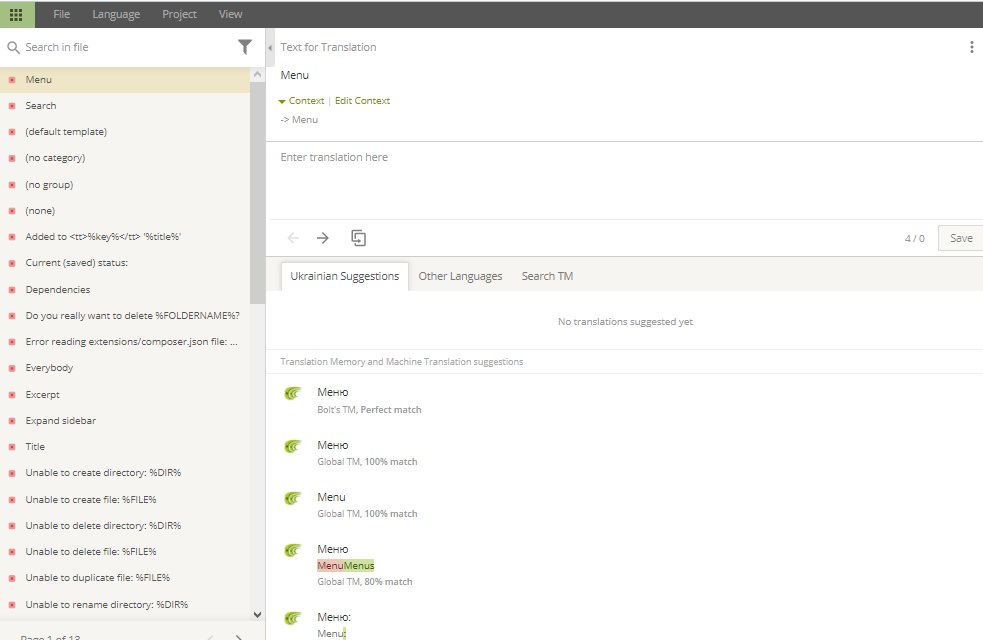The width and height of the screenshot is (983, 640).
Task: Click the search magnifier icon
Action: pos(14,47)
